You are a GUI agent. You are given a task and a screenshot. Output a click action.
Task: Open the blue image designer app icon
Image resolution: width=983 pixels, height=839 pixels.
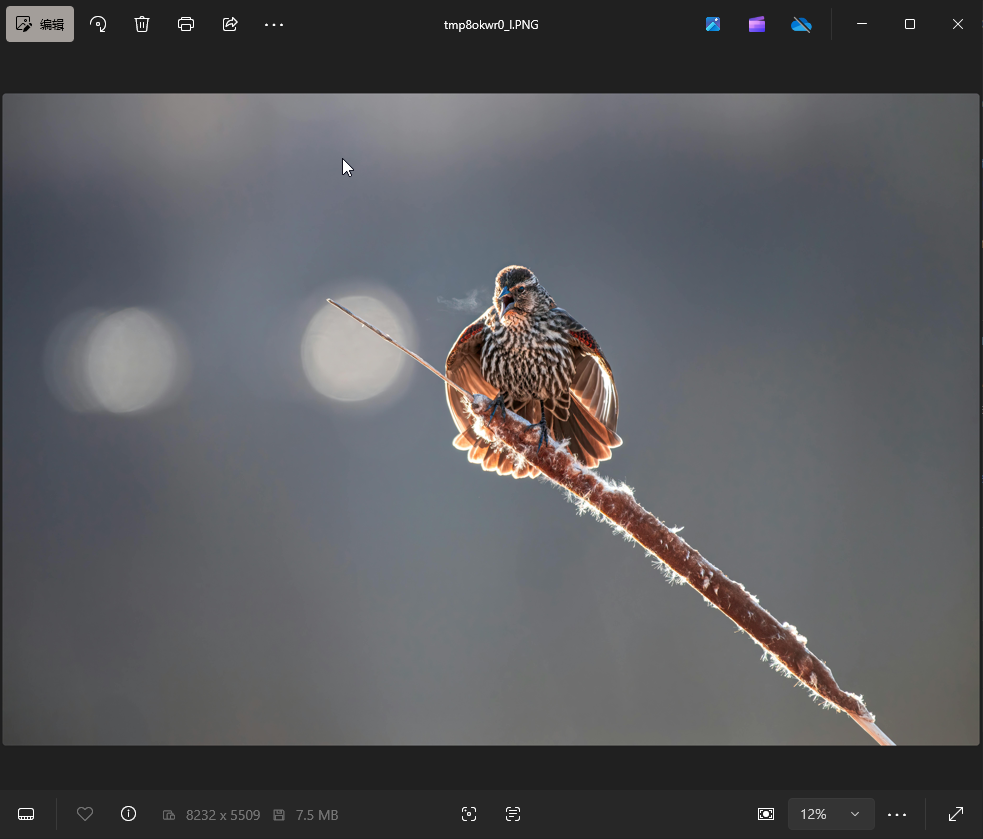pos(713,24)
